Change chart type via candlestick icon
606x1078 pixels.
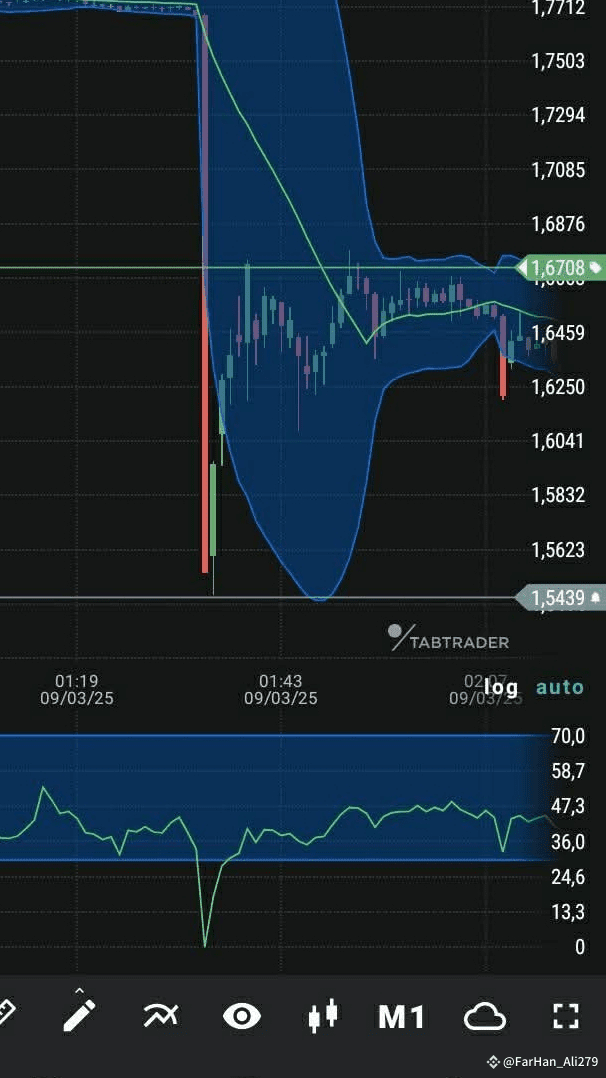coord(323,1015)
